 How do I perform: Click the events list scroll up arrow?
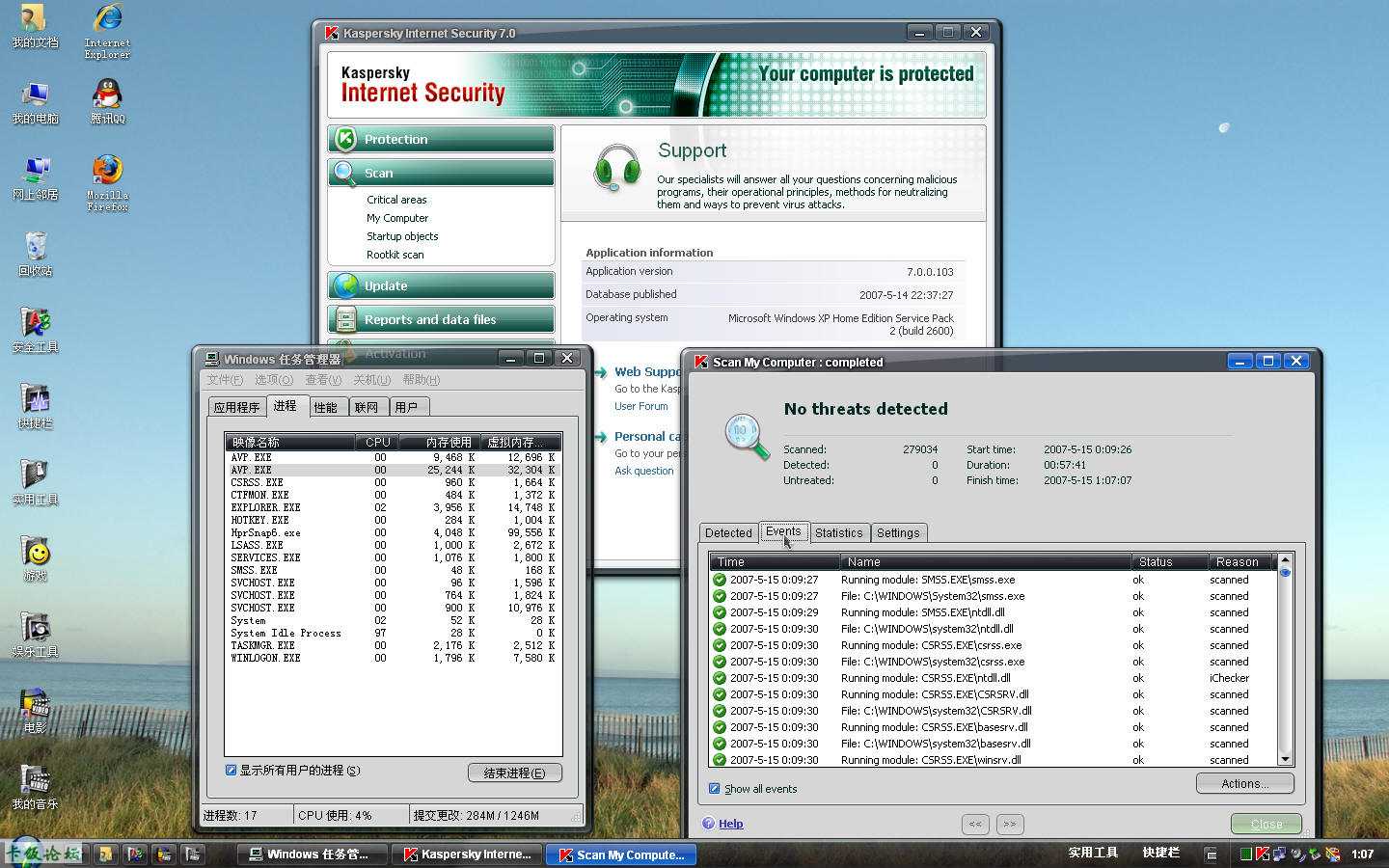coord(1285,560)
